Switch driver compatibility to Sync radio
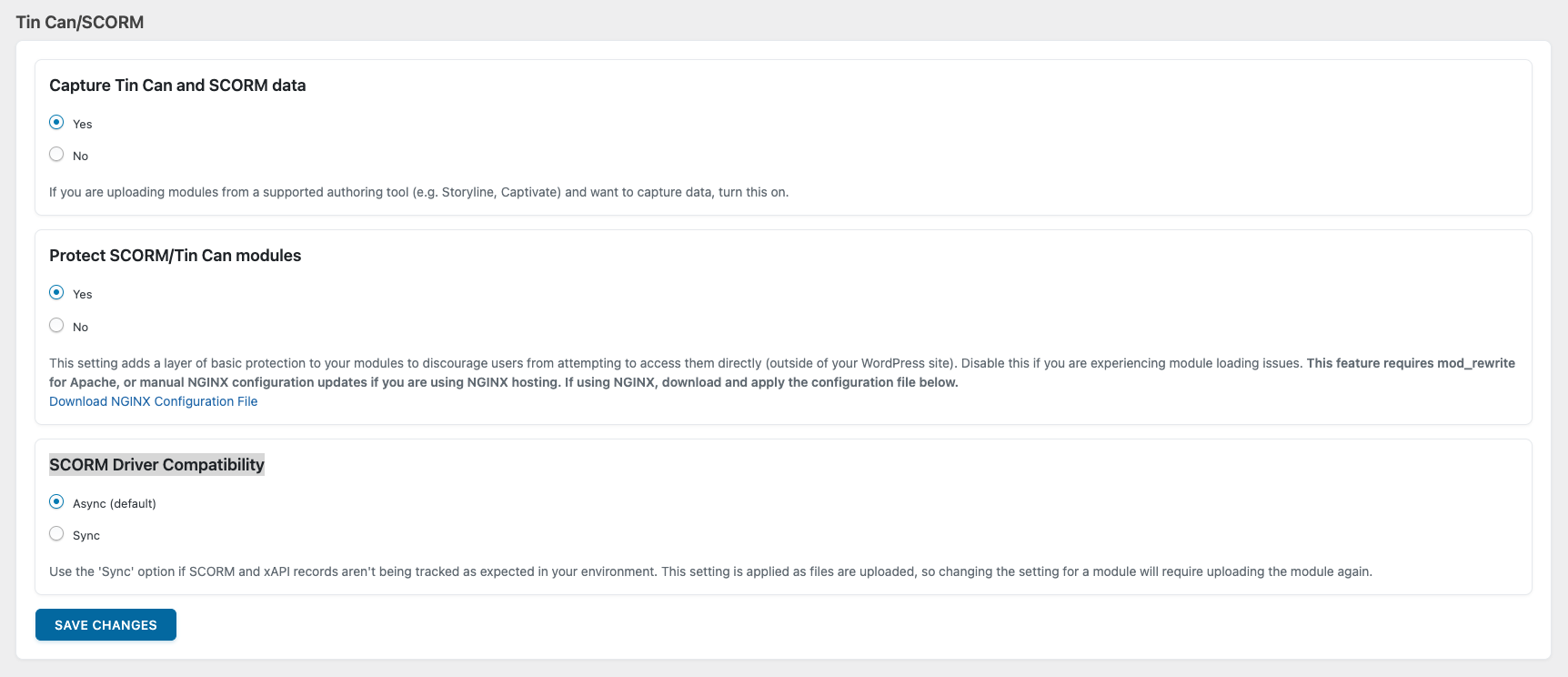Image resolution: width=1568 pixels, height=677 pixels. [56, 534]
